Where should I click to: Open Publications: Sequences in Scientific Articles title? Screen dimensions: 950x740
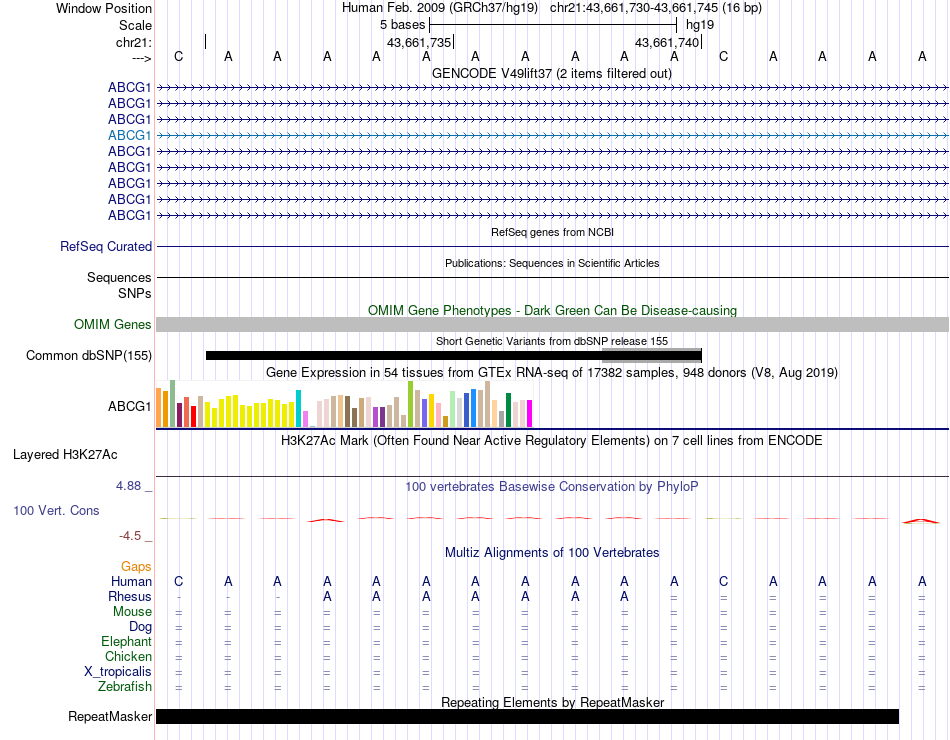(x=552, y=263)
